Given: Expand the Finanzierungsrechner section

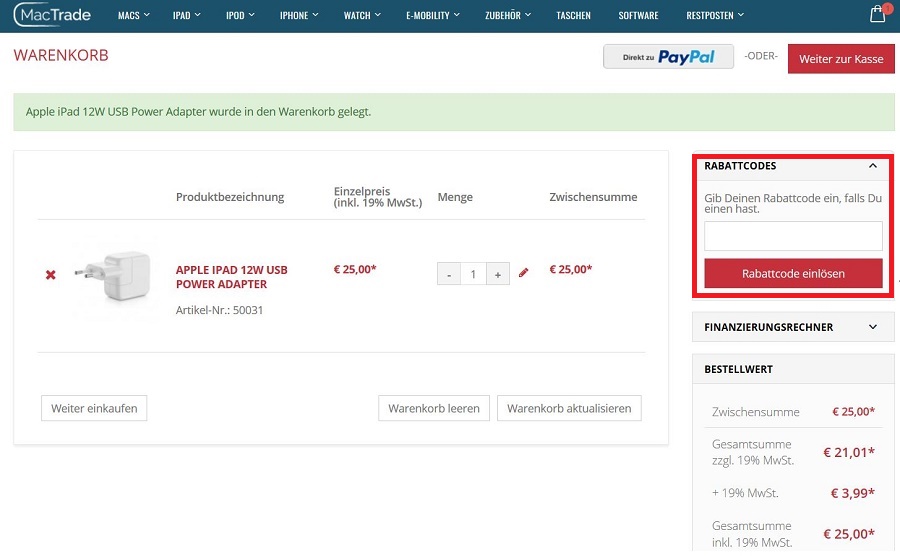Looking at the screenshot, I should [x=793, y=327].
